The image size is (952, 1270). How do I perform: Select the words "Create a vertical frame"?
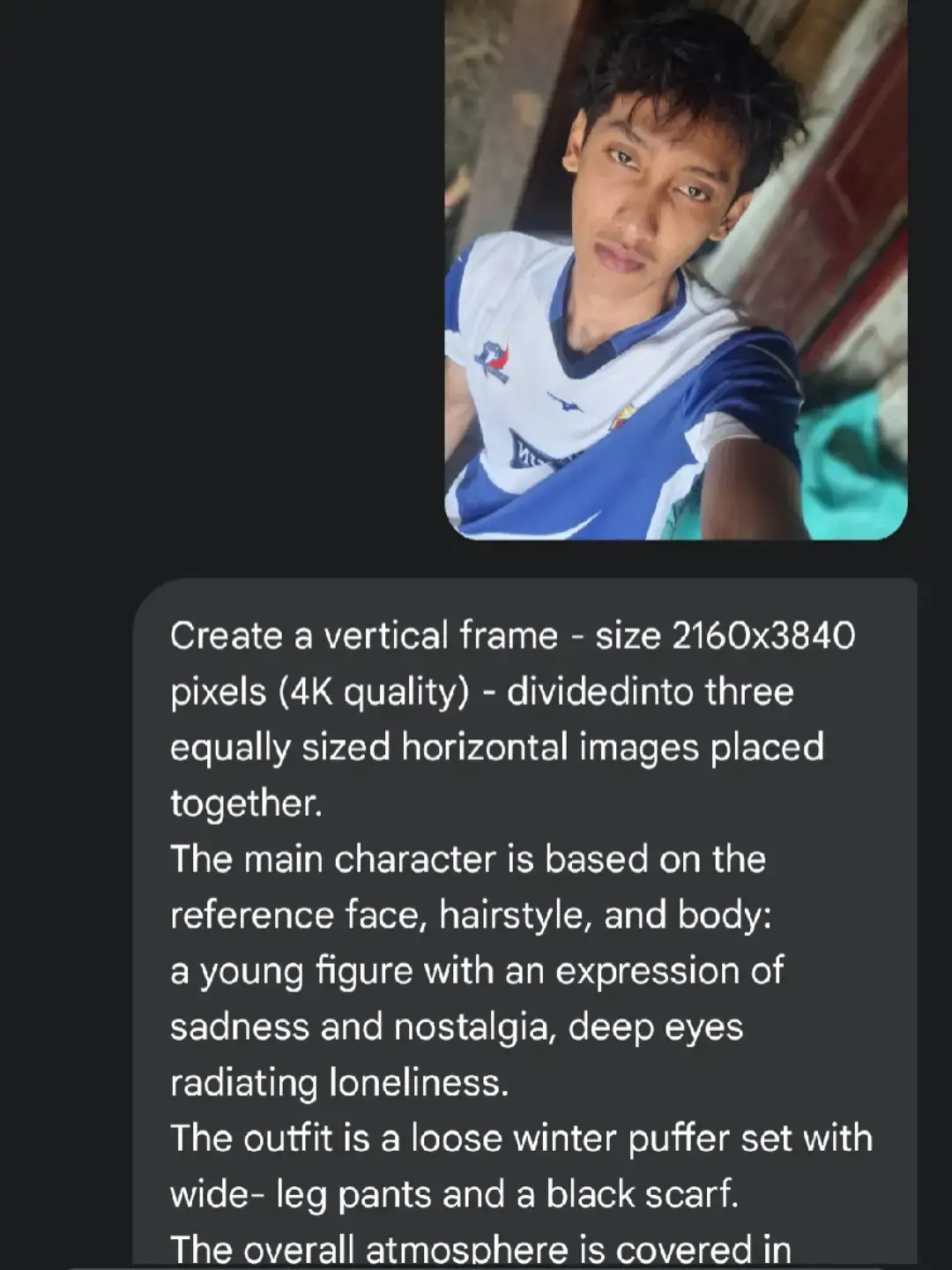pyautogui.click(x=364, y=635)
